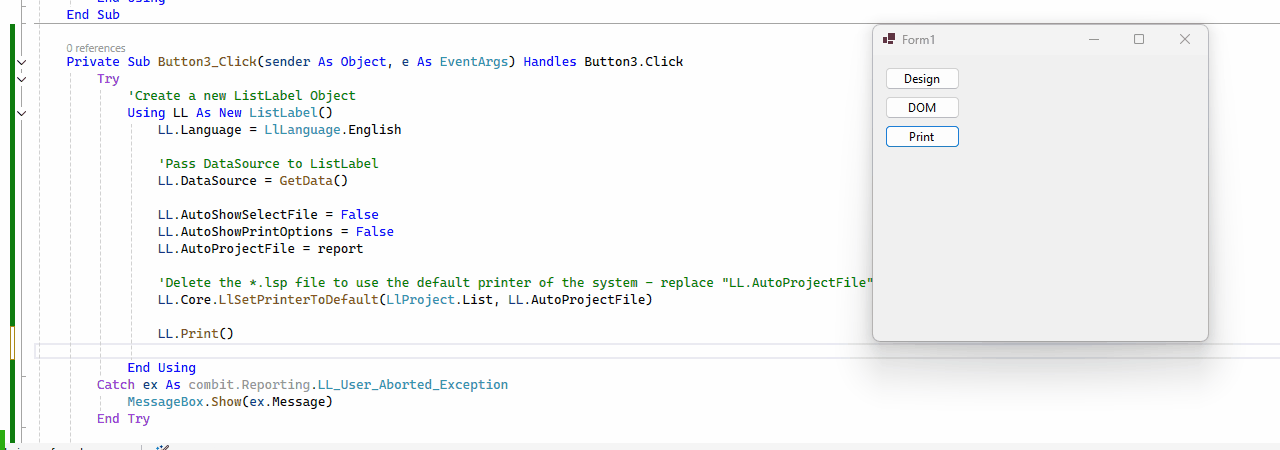Close the Form1 window

pos(1185,39)
